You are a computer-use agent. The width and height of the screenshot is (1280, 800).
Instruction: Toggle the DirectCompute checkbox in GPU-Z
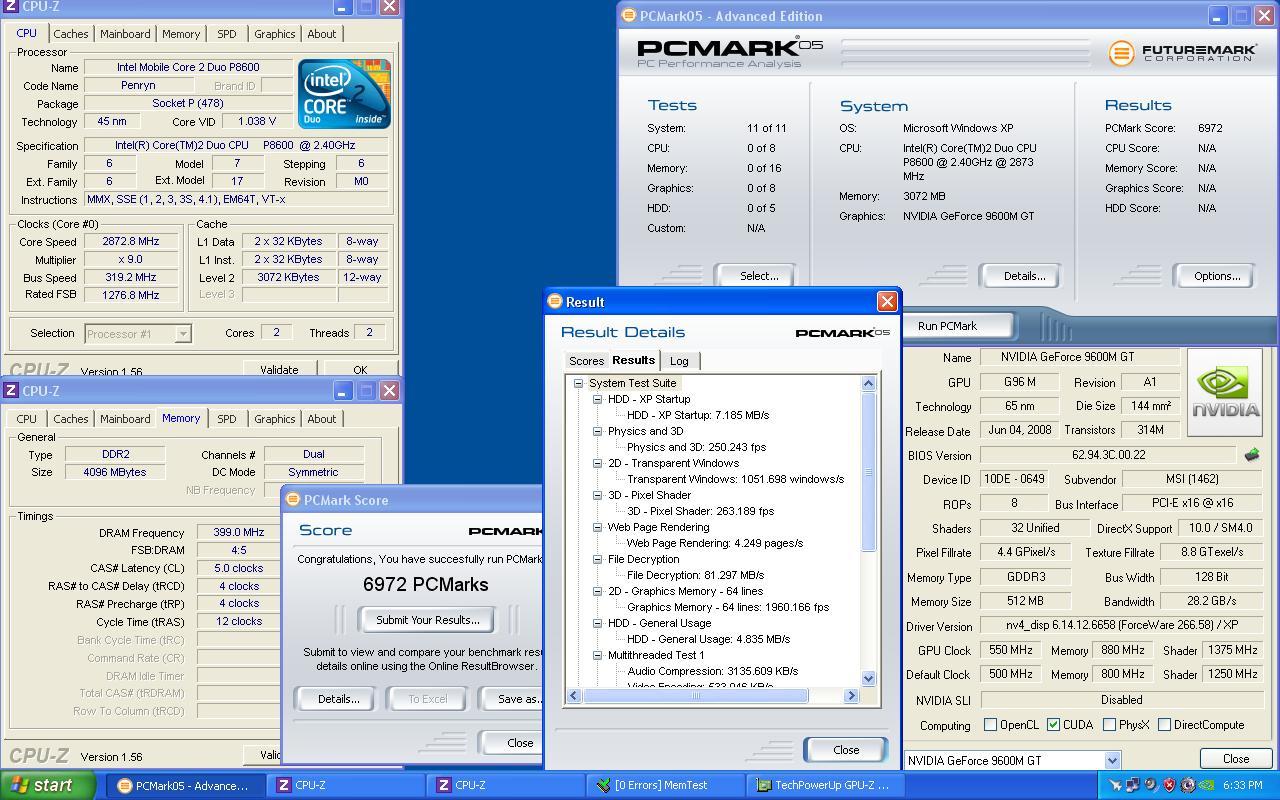[x=1164, y=725]
